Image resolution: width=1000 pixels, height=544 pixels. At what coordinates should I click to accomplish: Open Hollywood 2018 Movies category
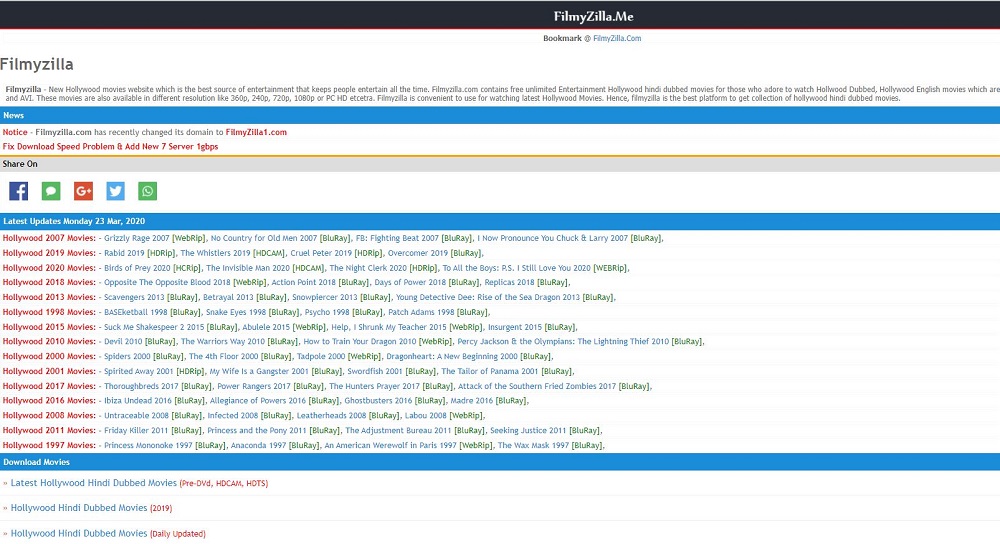click(x=49, y=283)
